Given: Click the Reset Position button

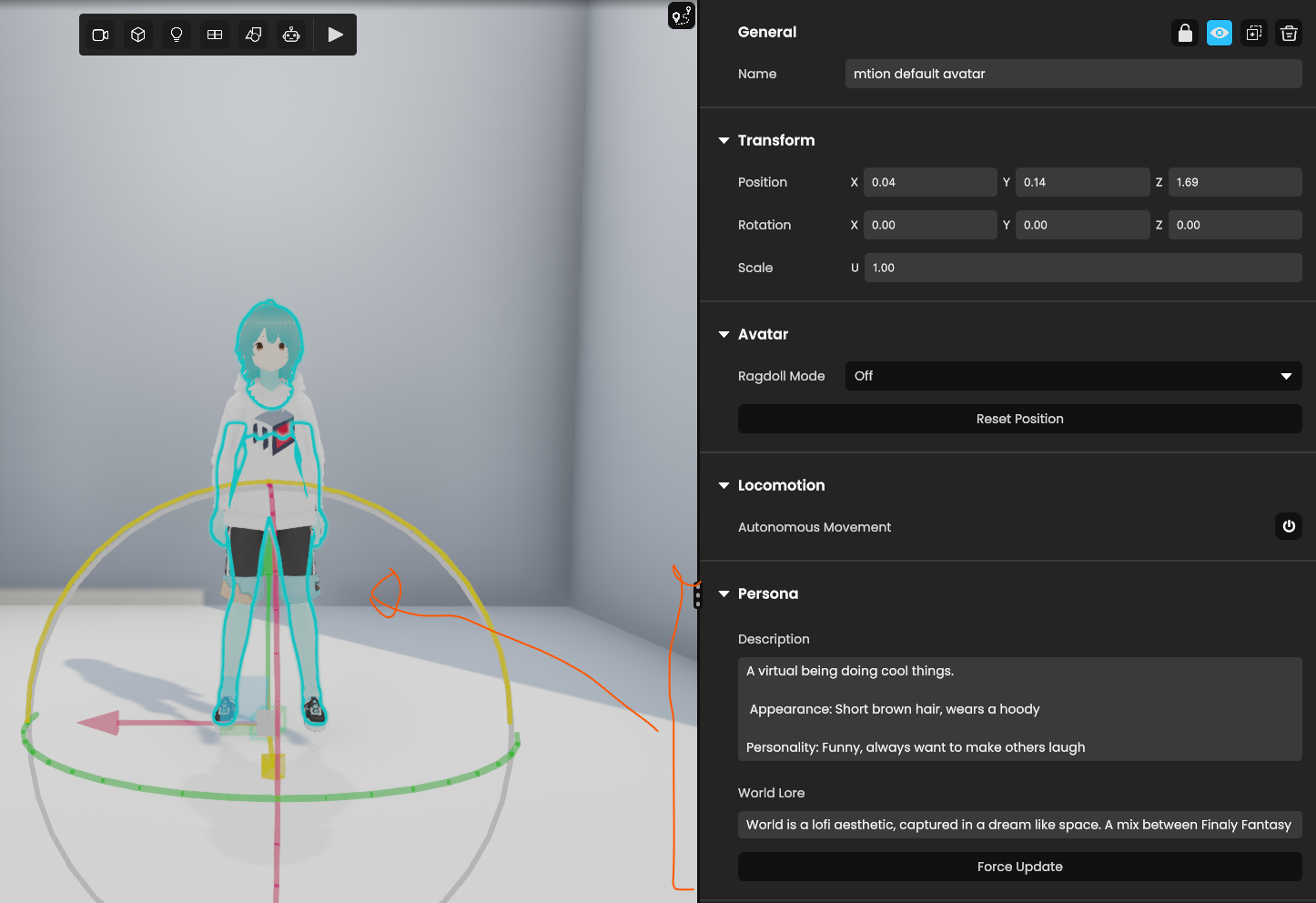Looking at the screenshot, I should point(1019,419).
